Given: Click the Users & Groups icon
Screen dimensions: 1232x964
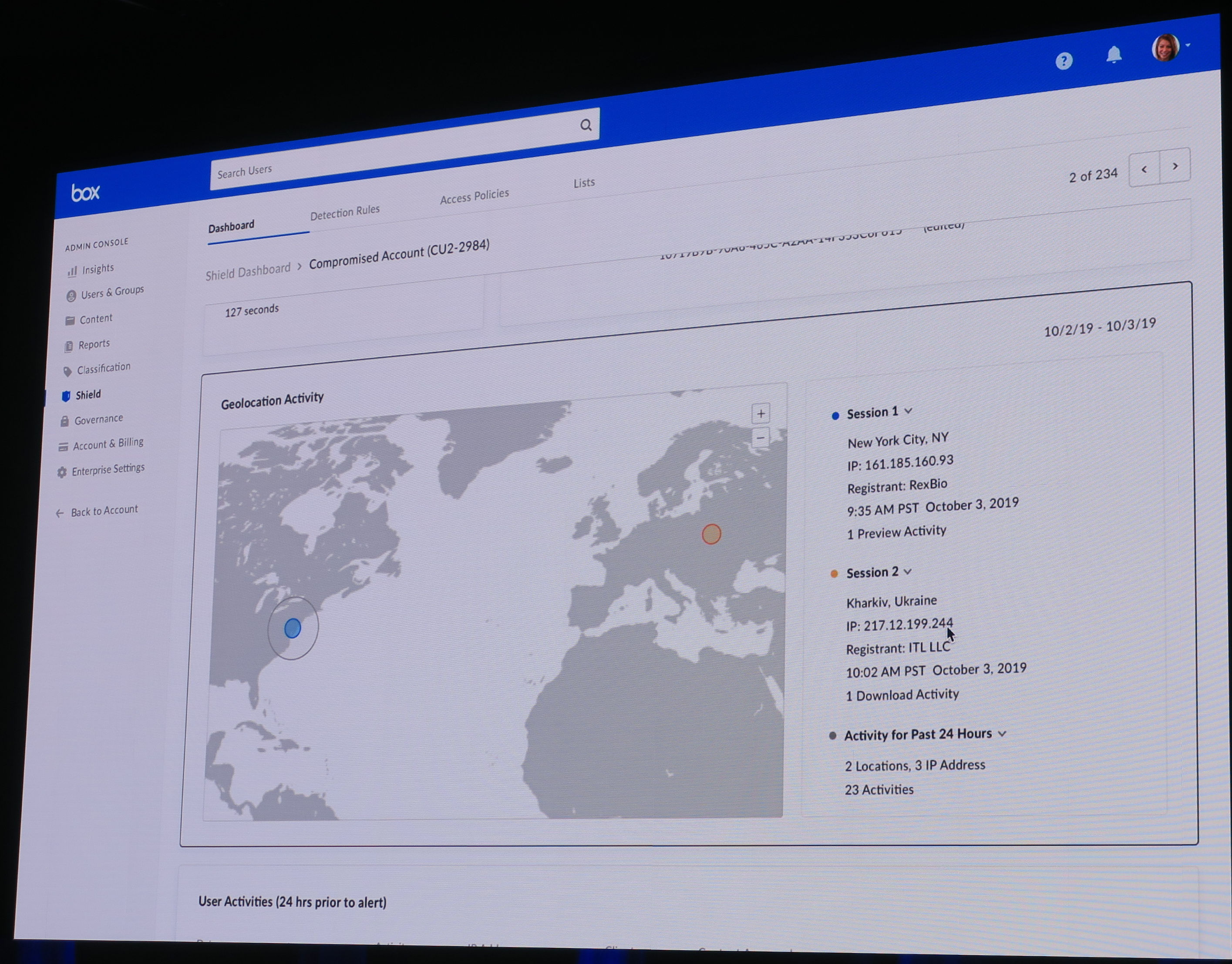Looking at the screenshot, I should [x=71, y=296].
